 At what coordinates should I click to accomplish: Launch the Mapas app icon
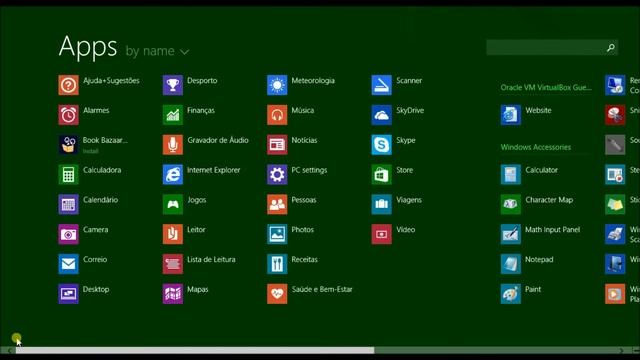(x=173, y=293)
